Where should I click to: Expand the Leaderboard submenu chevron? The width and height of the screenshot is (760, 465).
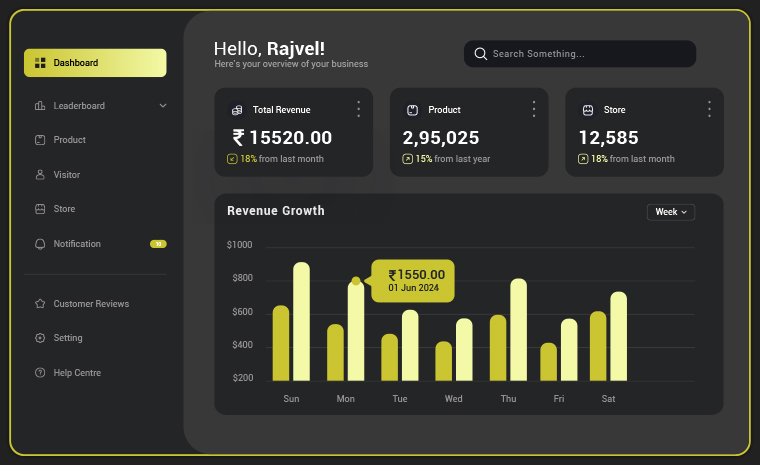(x=163, y=106)
